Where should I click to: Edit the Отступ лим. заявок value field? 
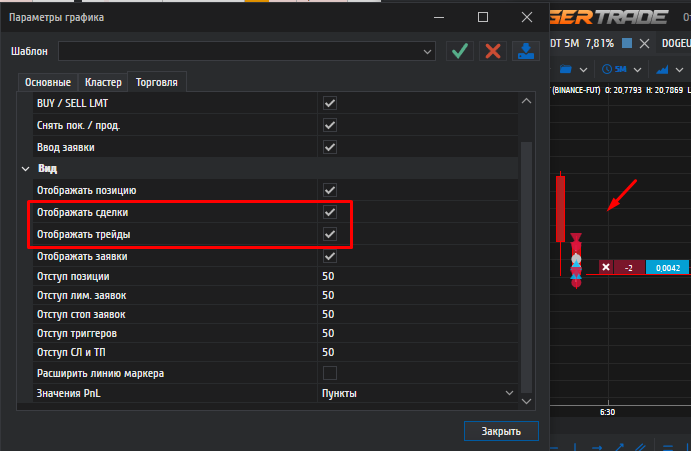click(418, 295)
